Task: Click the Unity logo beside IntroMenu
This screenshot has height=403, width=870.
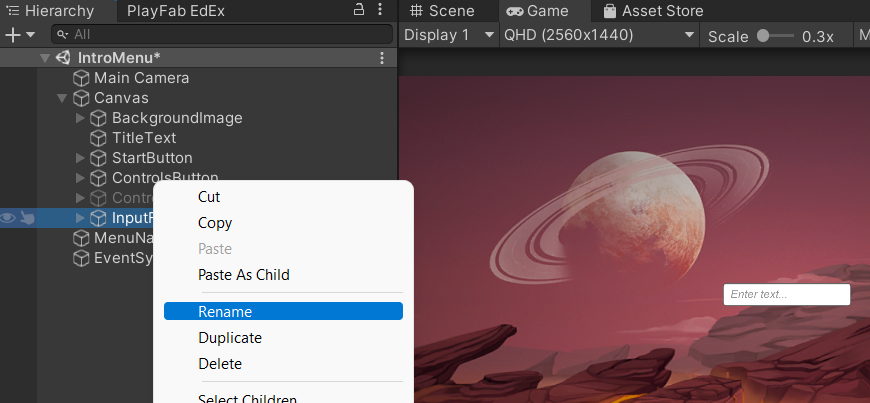Action: click(x=63, y=58)
